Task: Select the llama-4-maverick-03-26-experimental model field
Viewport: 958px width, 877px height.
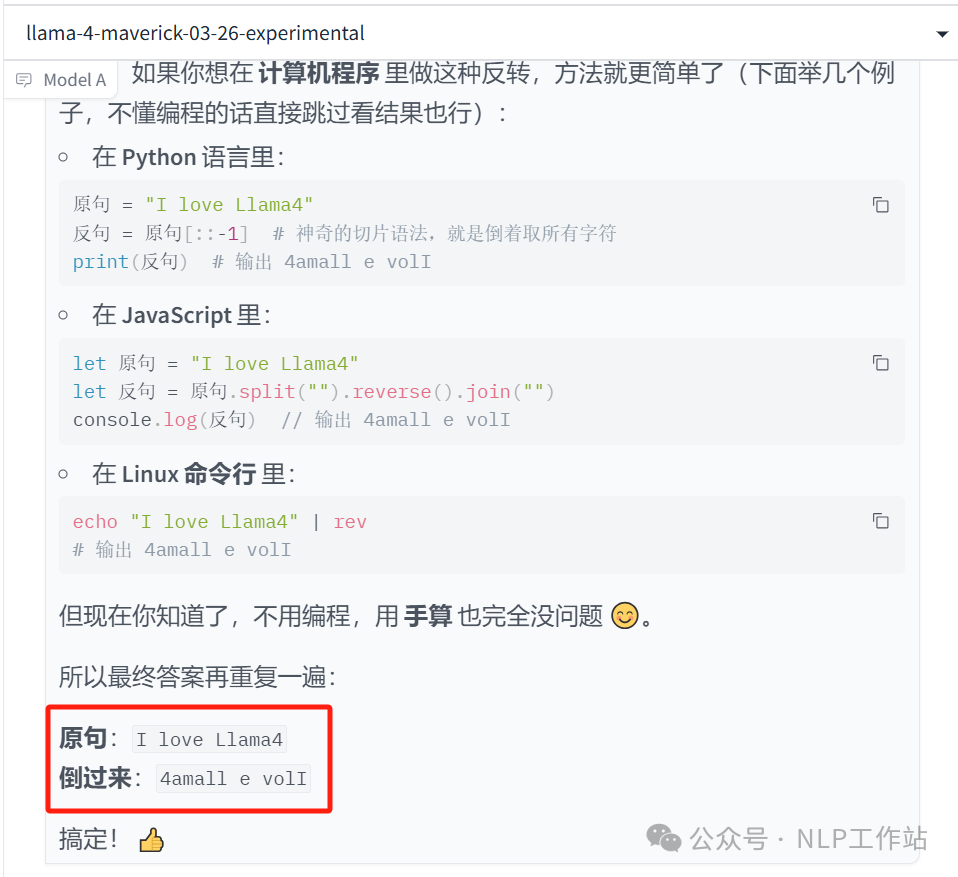Action: [x=480, y=33]
